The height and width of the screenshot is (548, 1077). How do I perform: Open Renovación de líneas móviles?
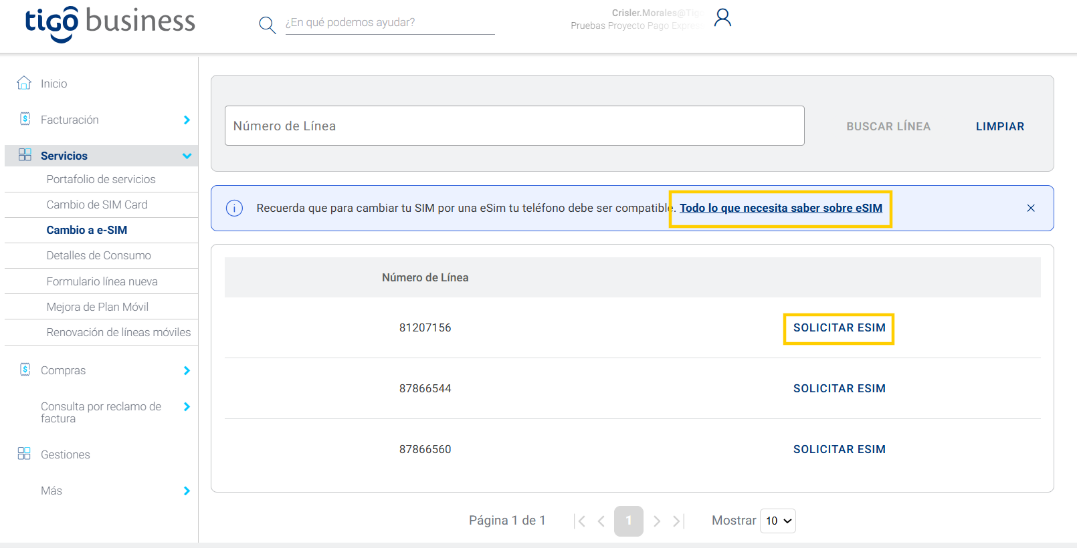[x=119, y=332]
